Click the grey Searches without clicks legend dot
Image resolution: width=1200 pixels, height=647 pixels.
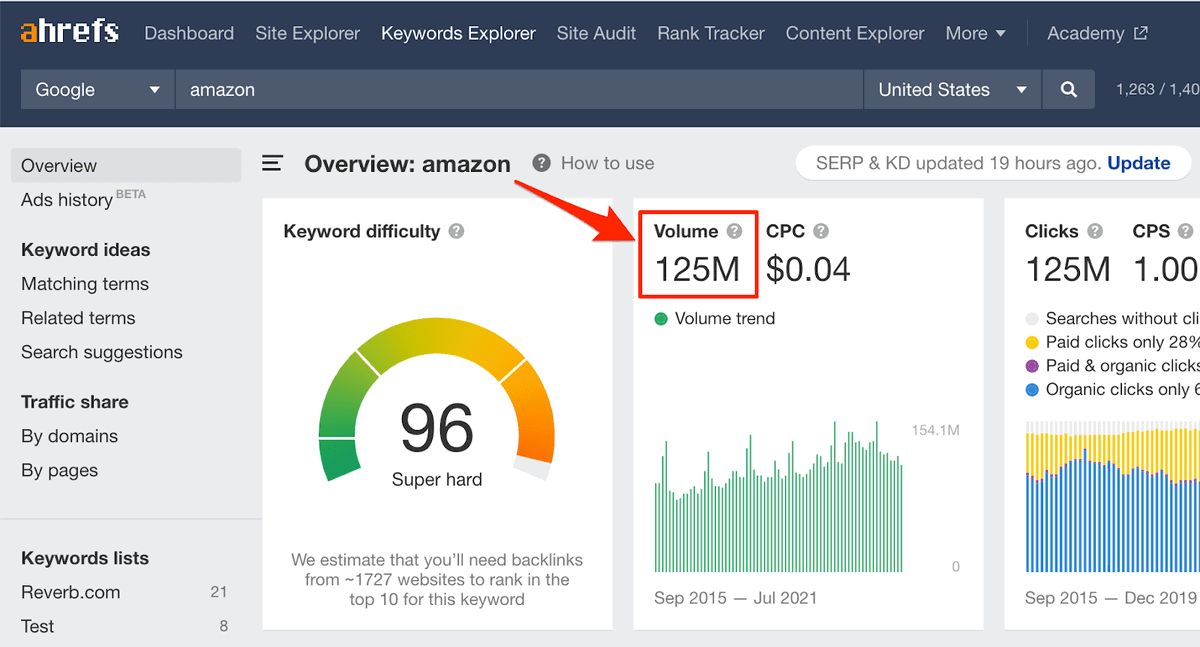1032,319
